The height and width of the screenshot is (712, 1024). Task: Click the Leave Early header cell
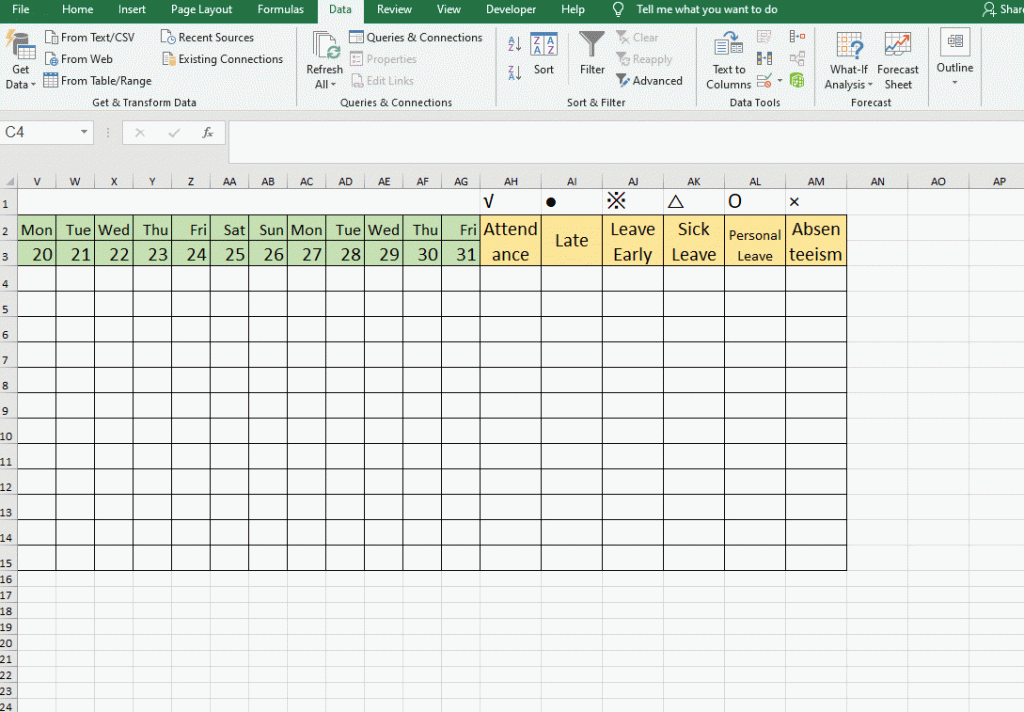pos(633,240)
